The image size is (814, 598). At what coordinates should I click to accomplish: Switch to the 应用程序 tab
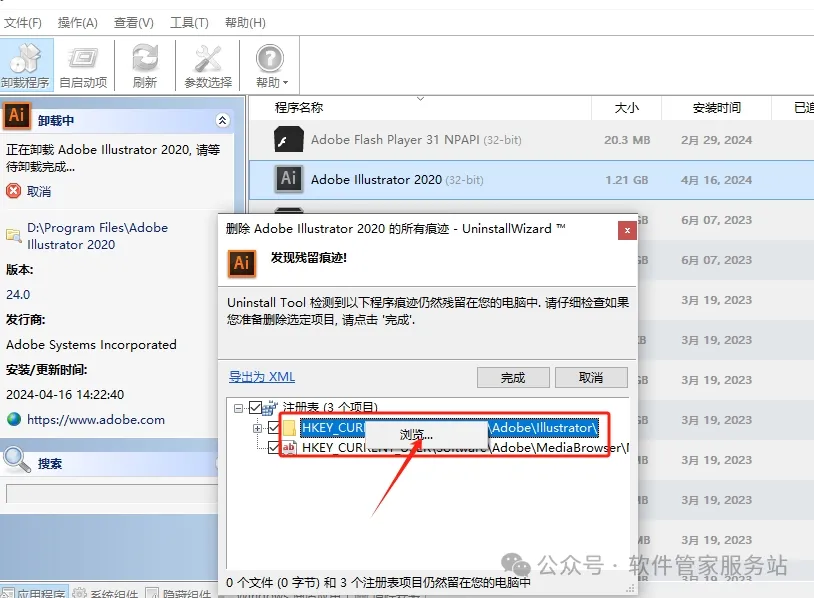[x=35, y=593]
